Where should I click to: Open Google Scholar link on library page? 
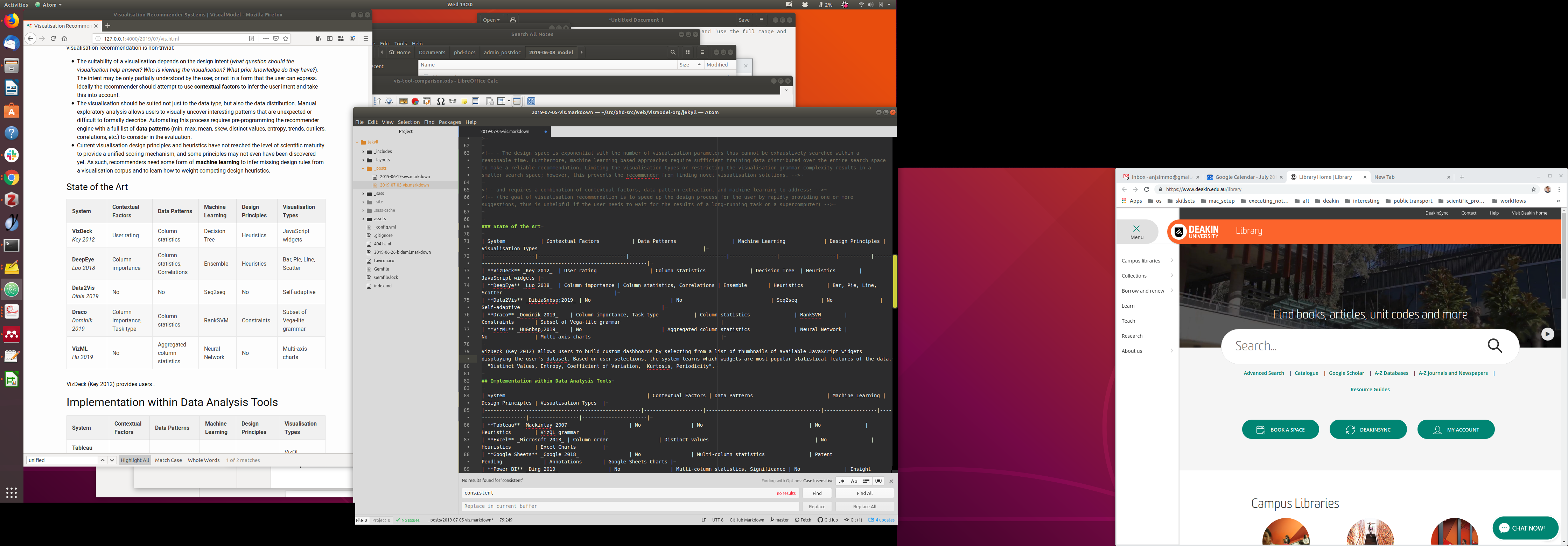click(1346, 373)
